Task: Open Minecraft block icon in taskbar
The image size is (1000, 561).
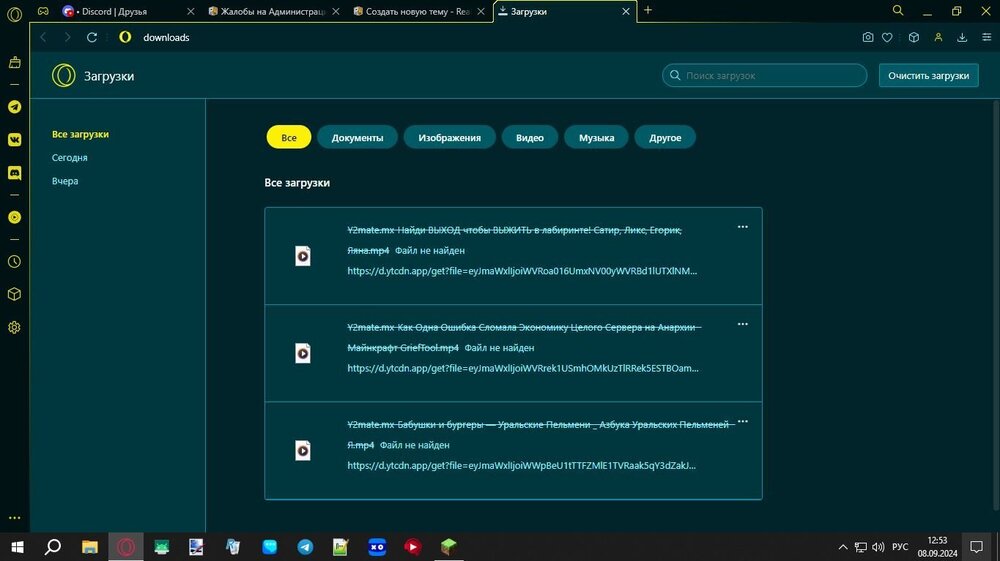Action: click(x=449, y=547)
